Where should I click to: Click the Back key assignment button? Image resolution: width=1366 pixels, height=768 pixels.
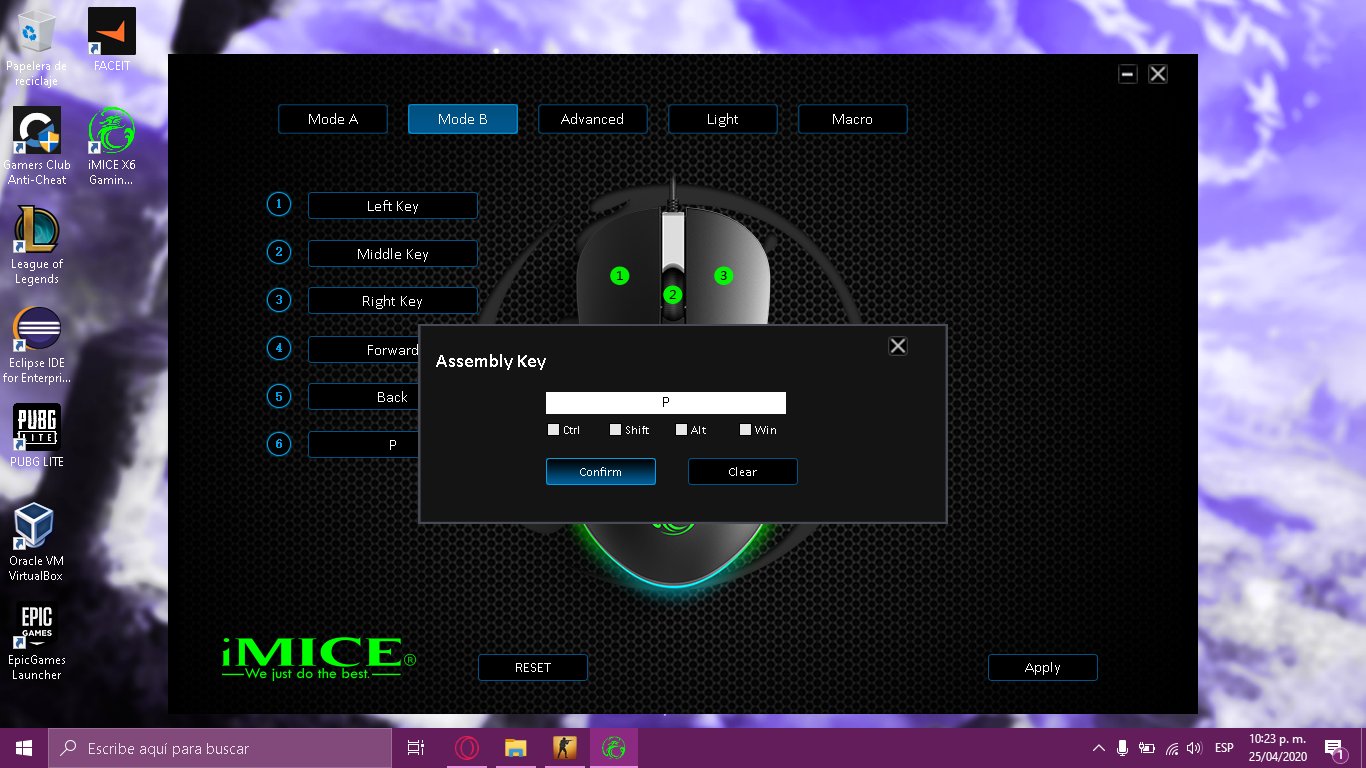click(x=364, y=397)
